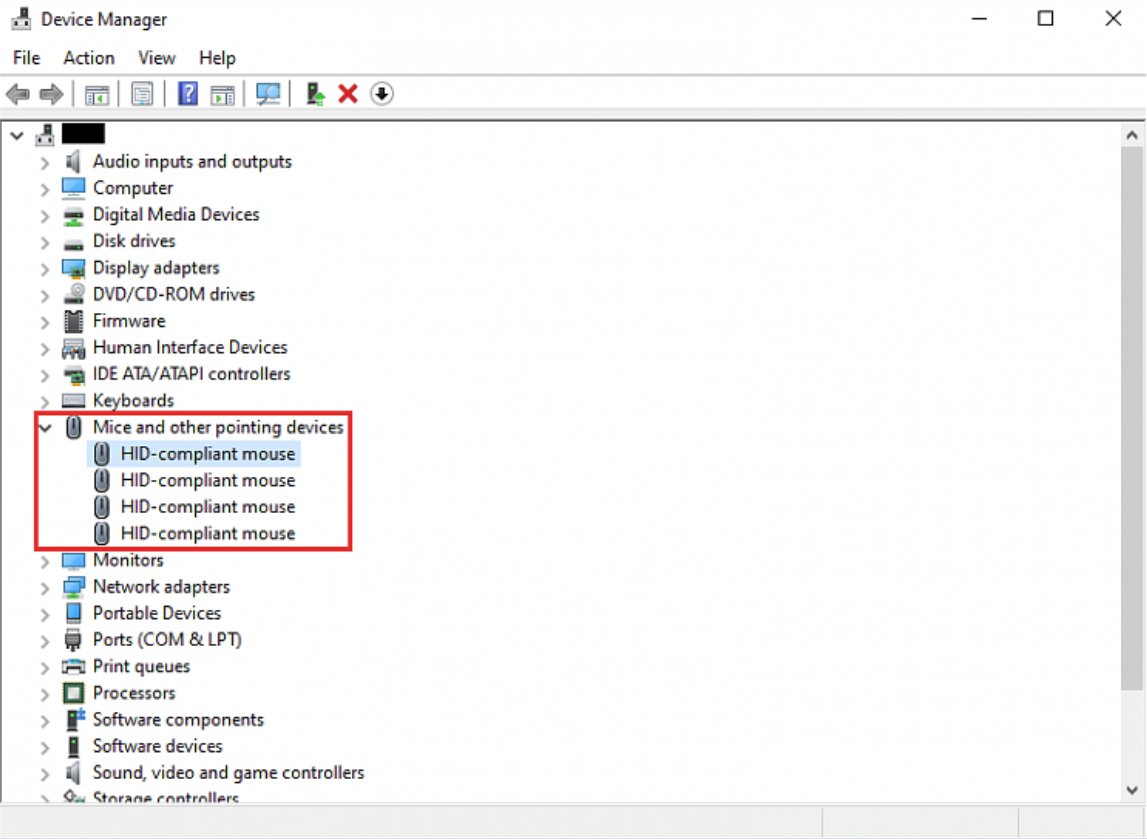Click the Display adapters icon
The image size is (1147, 839).
pos(73,268)
